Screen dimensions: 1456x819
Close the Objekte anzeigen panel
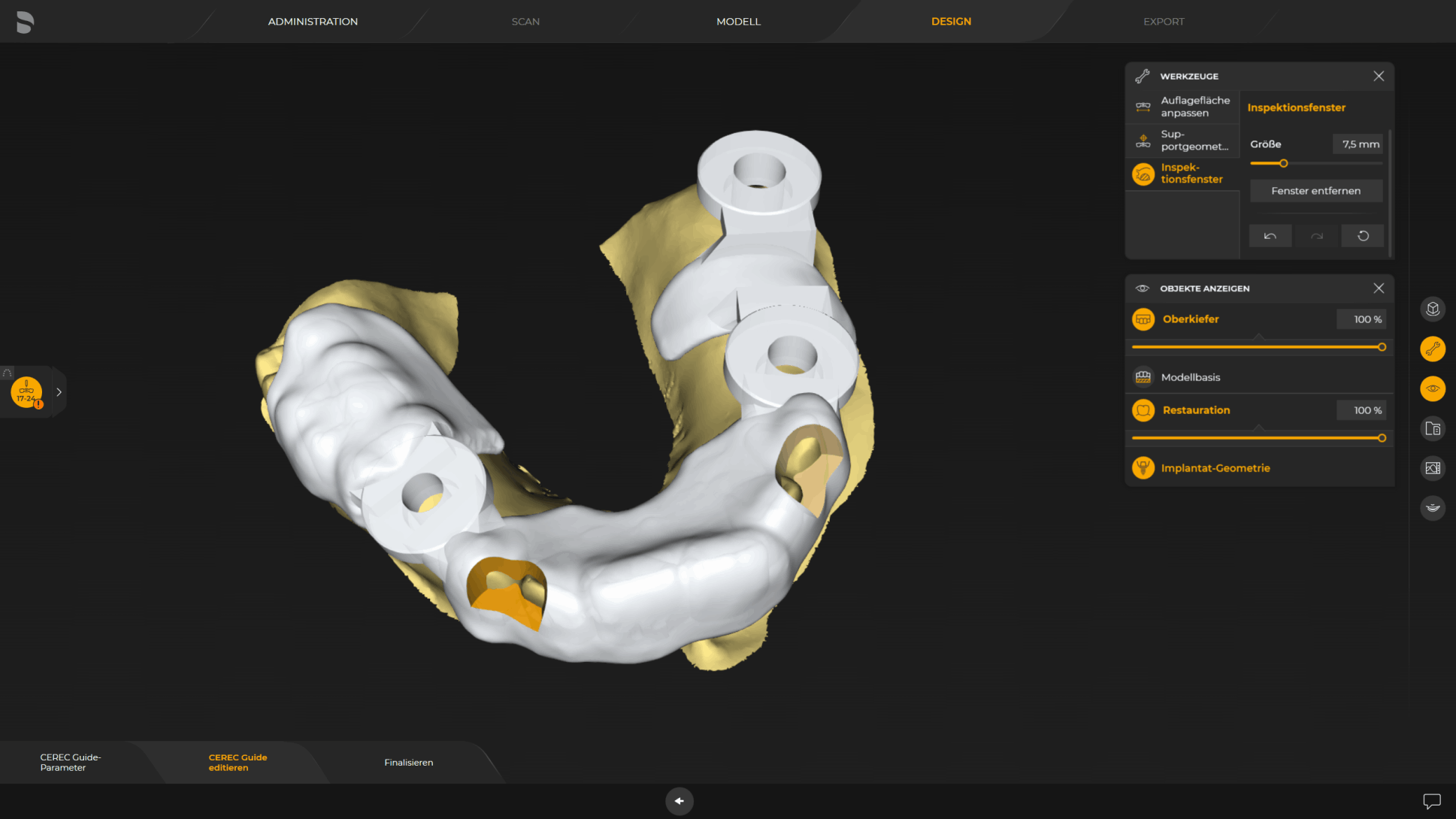1379,289
